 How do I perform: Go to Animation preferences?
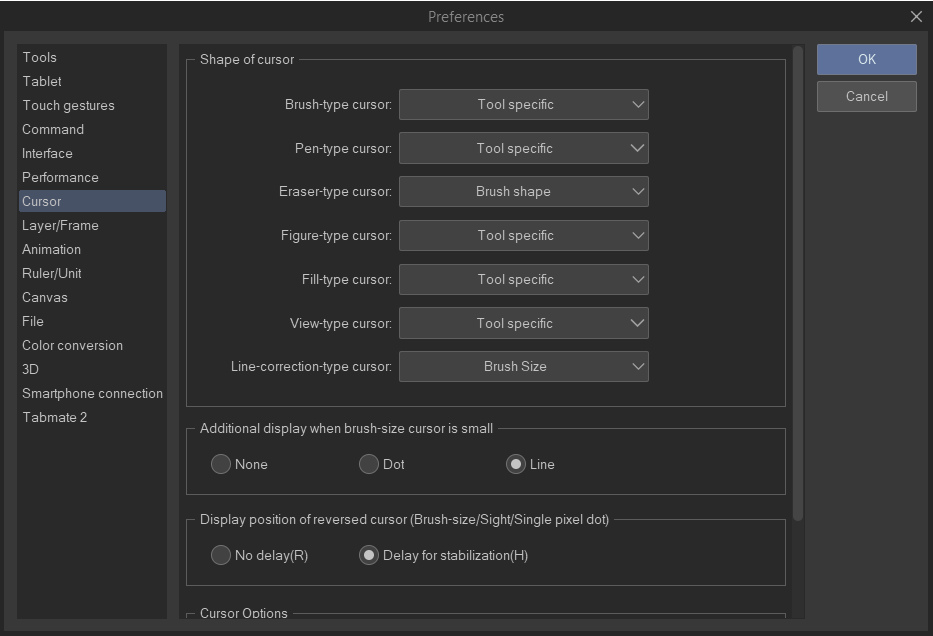click(92, 249)
